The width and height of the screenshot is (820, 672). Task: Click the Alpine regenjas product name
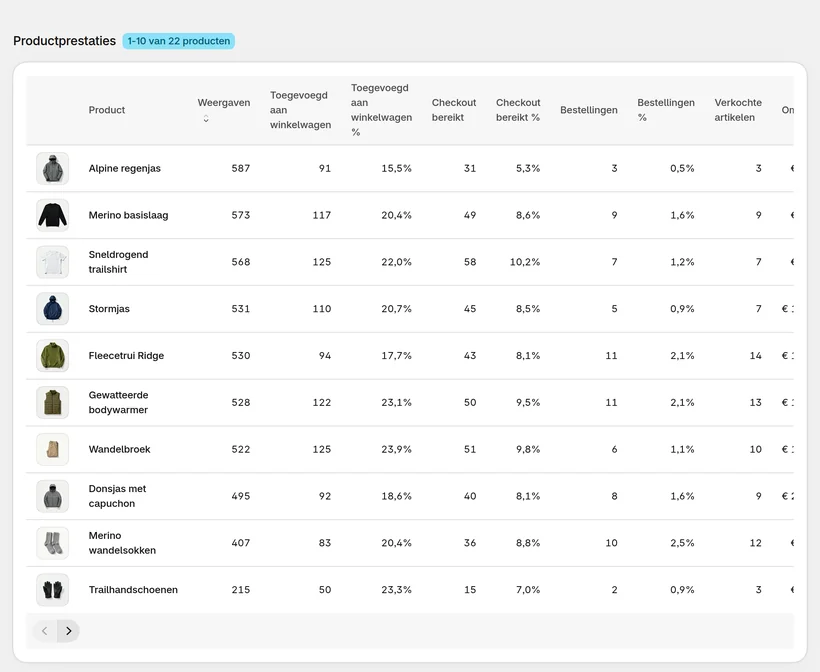(x=124, y=168)
